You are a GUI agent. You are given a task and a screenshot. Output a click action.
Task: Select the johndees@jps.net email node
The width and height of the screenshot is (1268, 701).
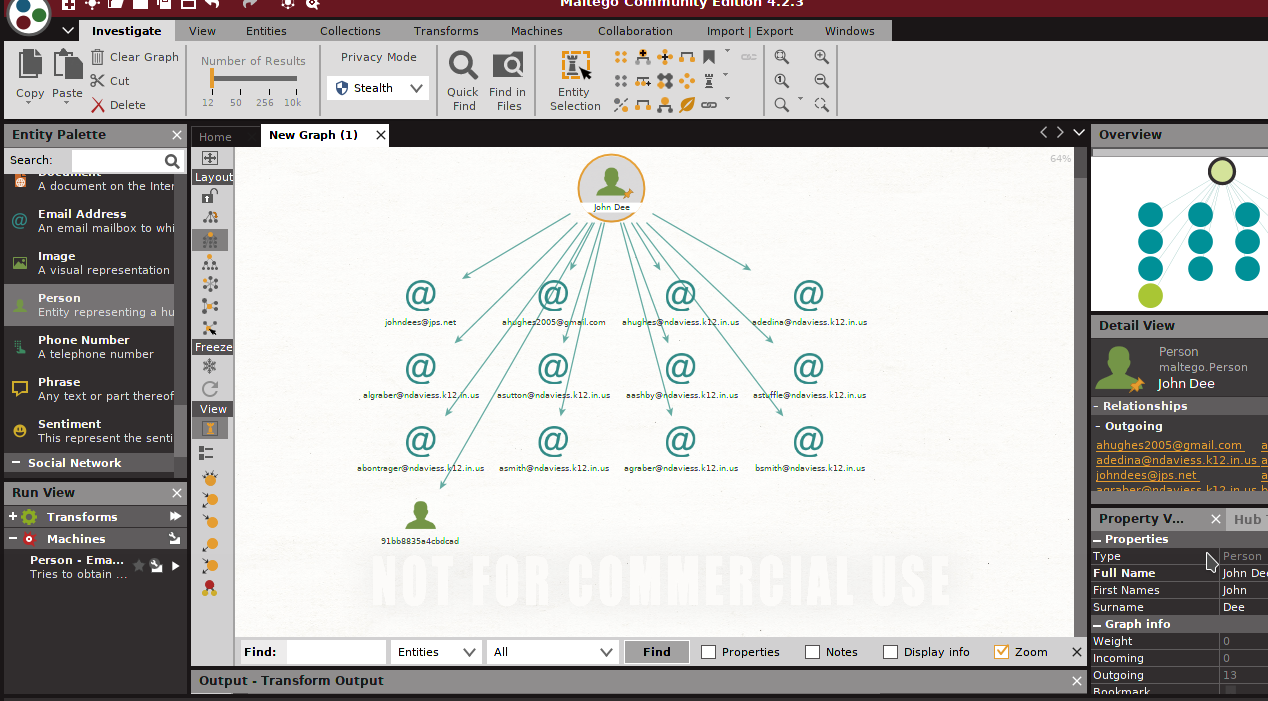[421, 303]
